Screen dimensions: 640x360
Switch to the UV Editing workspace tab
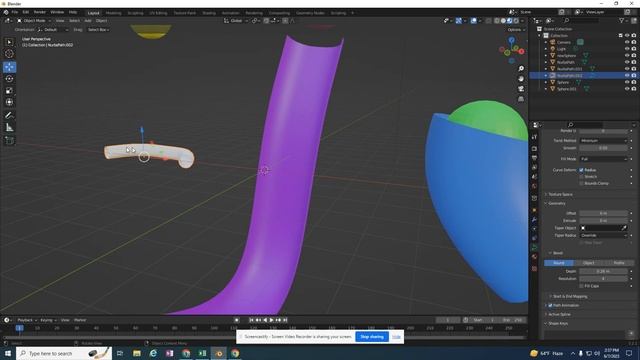(158, 13)
